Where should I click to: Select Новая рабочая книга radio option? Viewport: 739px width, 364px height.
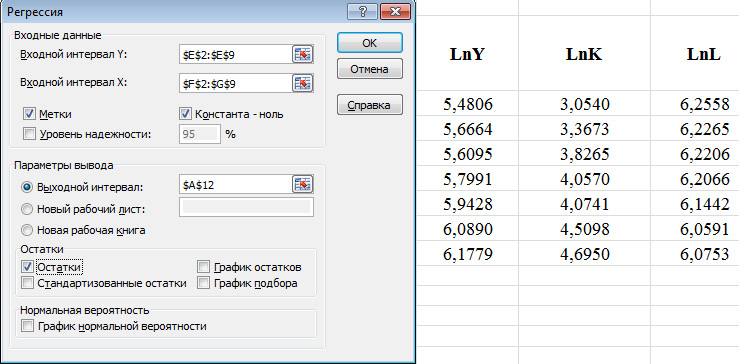point(27,230)
